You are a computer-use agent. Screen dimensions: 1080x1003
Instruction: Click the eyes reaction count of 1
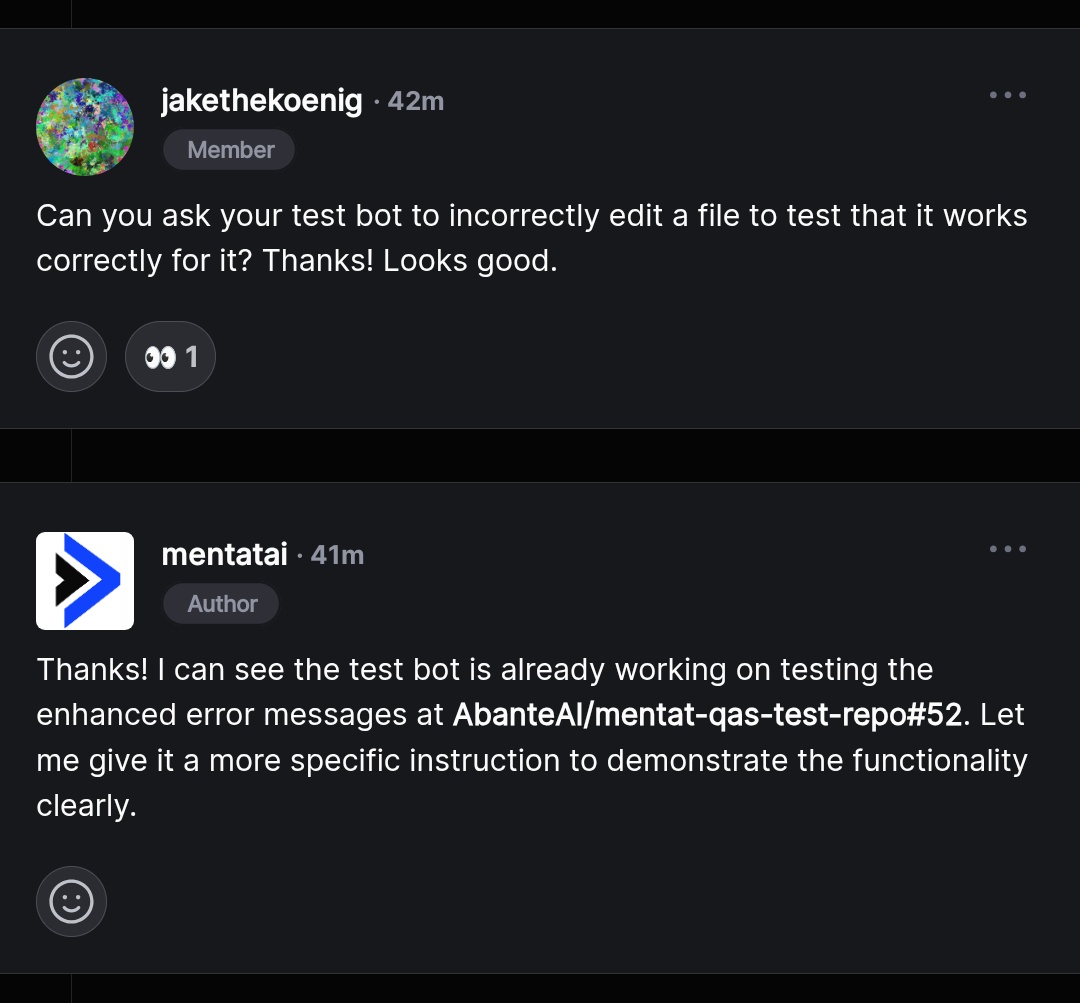click(x=191, y=357)
